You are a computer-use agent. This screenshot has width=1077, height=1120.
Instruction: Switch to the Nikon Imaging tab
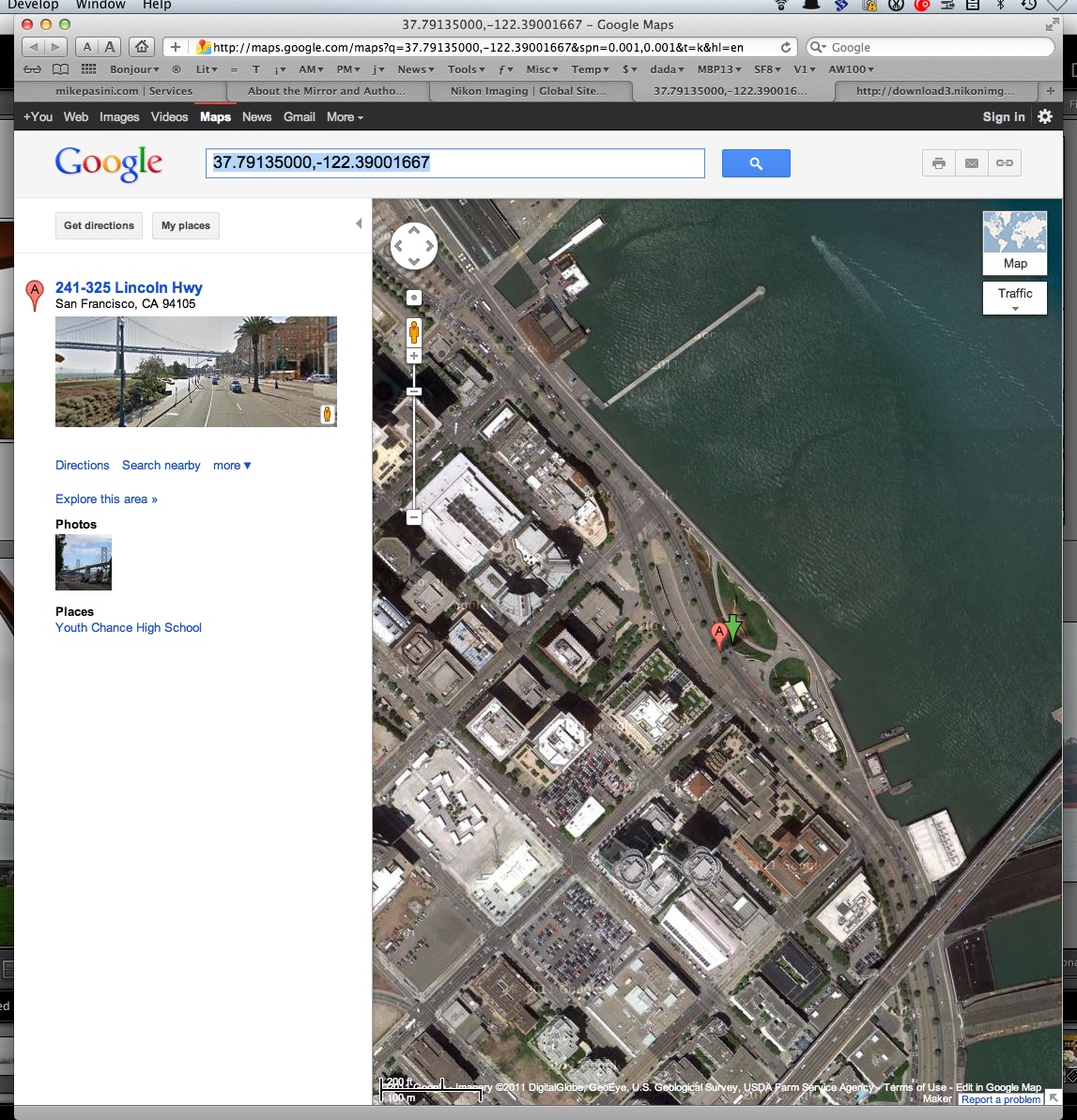click(x=529, y=91)
